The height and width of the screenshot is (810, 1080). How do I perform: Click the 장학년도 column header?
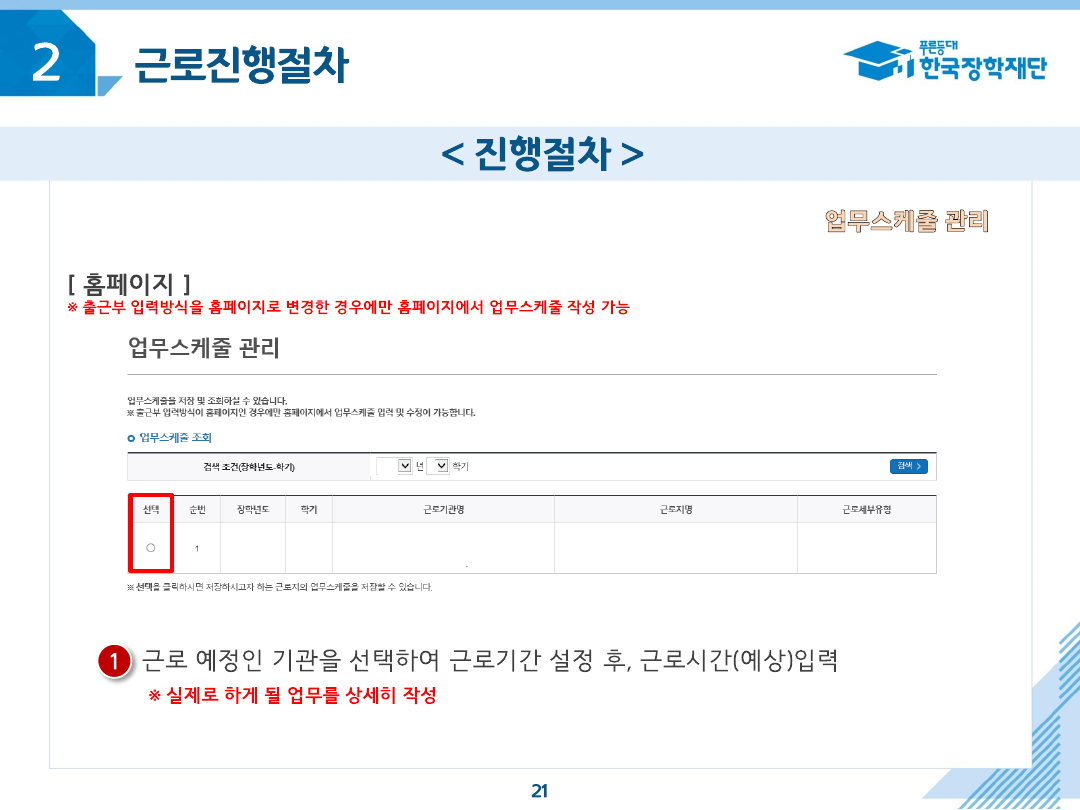(x=253, y=510)
